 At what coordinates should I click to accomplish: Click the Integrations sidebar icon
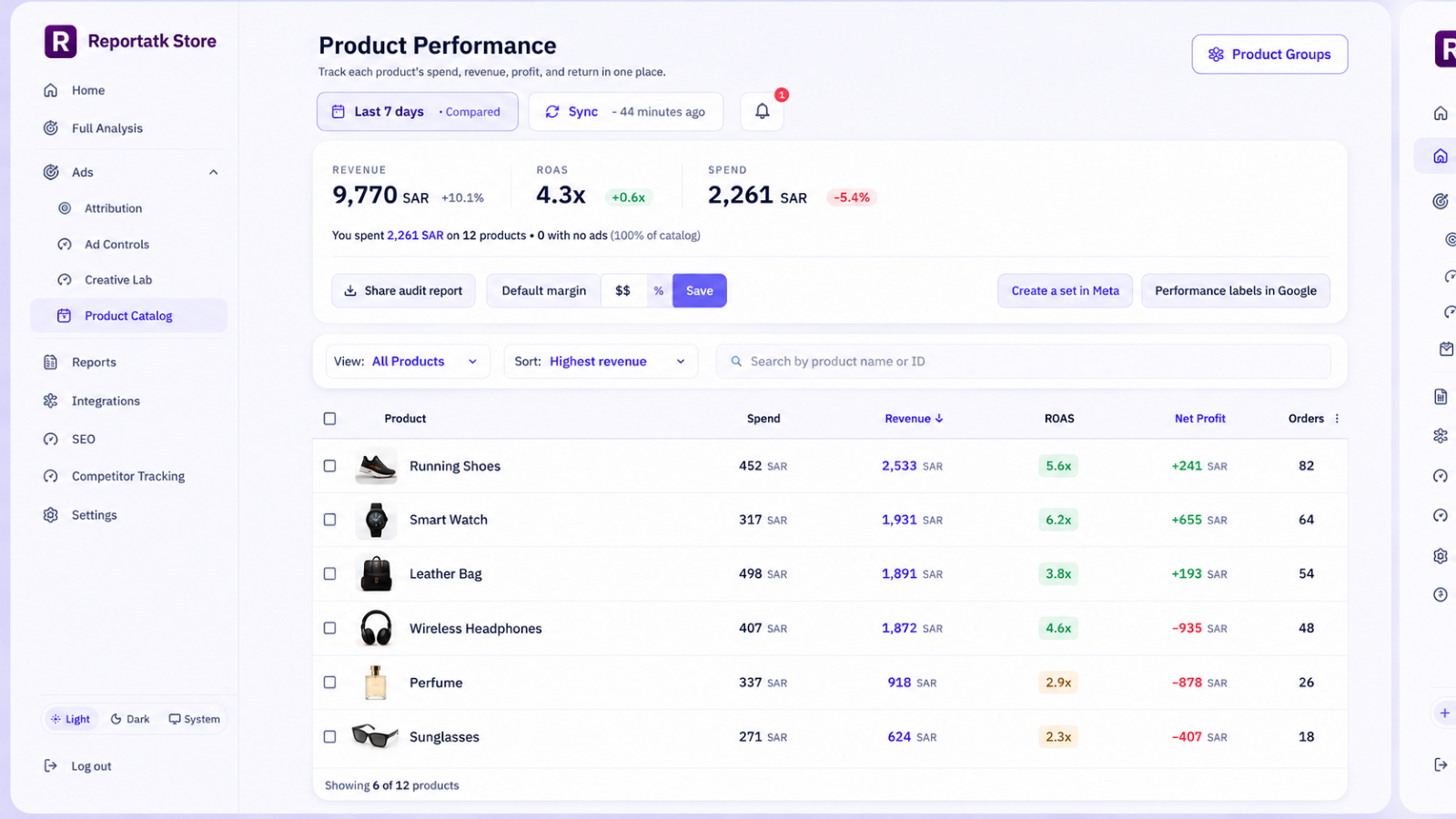pyautogui.click(x=51, y=400)
